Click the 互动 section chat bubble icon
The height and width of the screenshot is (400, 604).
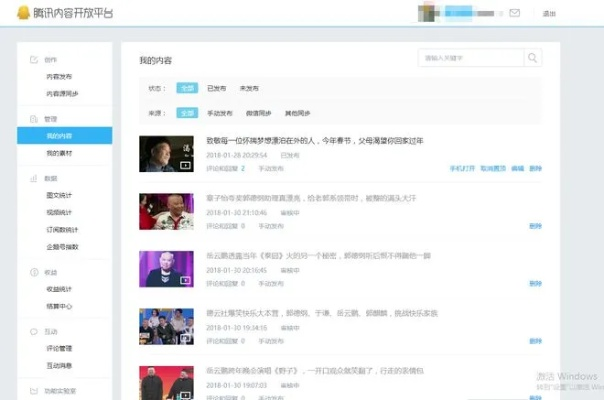click(34, 332)
